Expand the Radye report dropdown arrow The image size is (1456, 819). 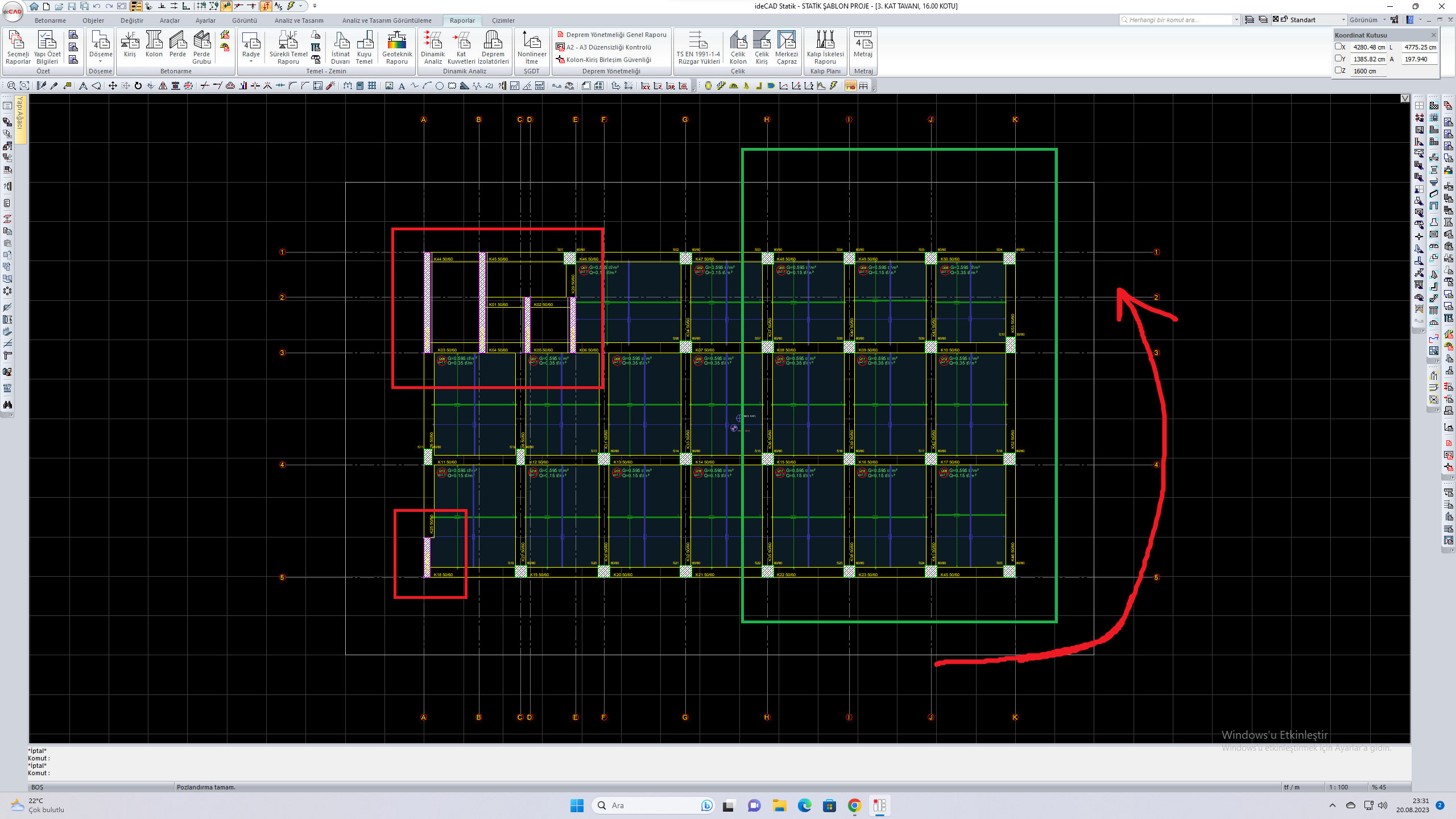(251, 62)
